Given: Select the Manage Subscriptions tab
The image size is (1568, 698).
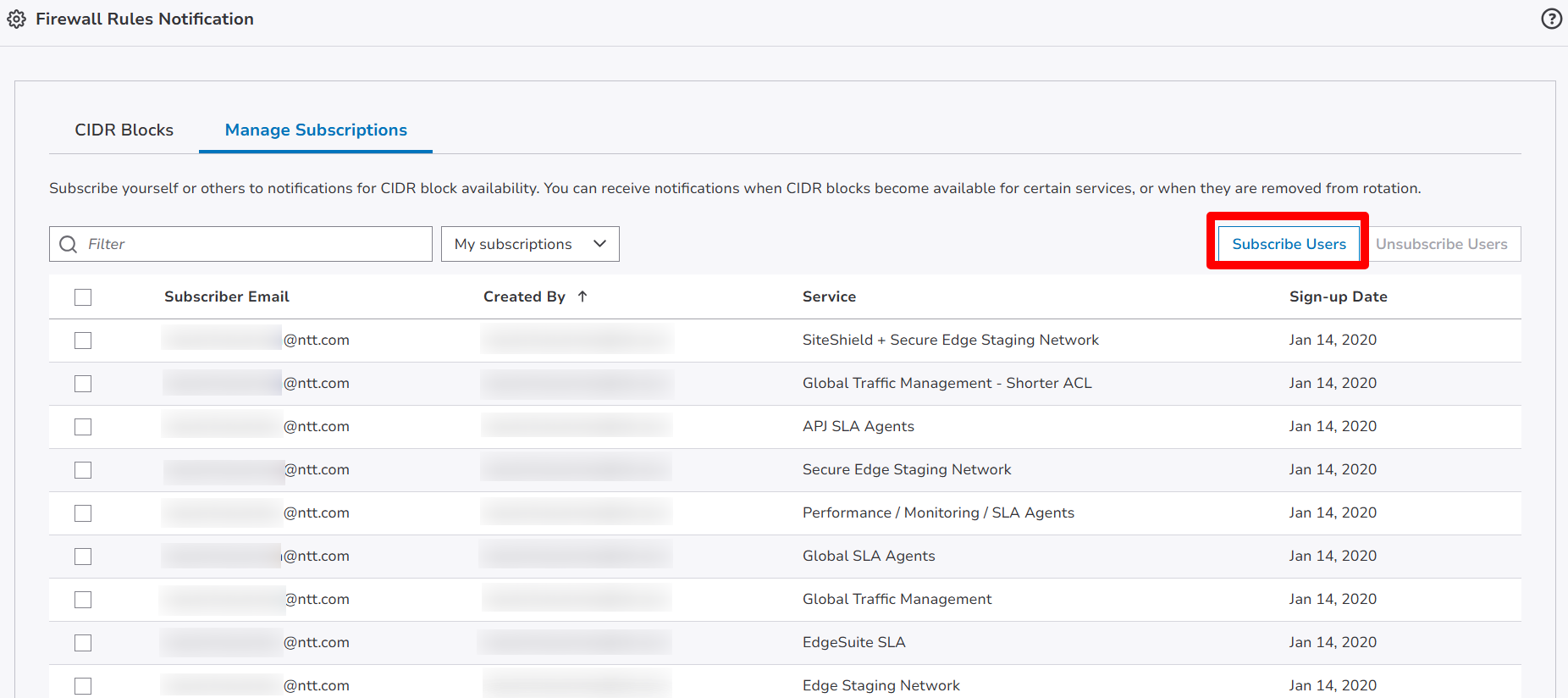Looking at the screenshot, I should tap(316, 130).
